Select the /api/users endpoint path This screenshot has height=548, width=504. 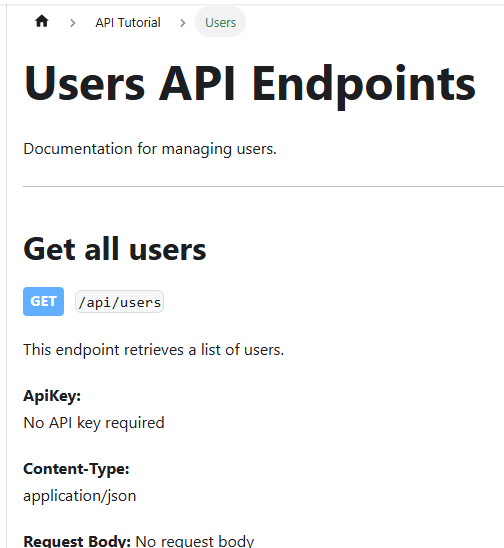[x=120, y=302]
